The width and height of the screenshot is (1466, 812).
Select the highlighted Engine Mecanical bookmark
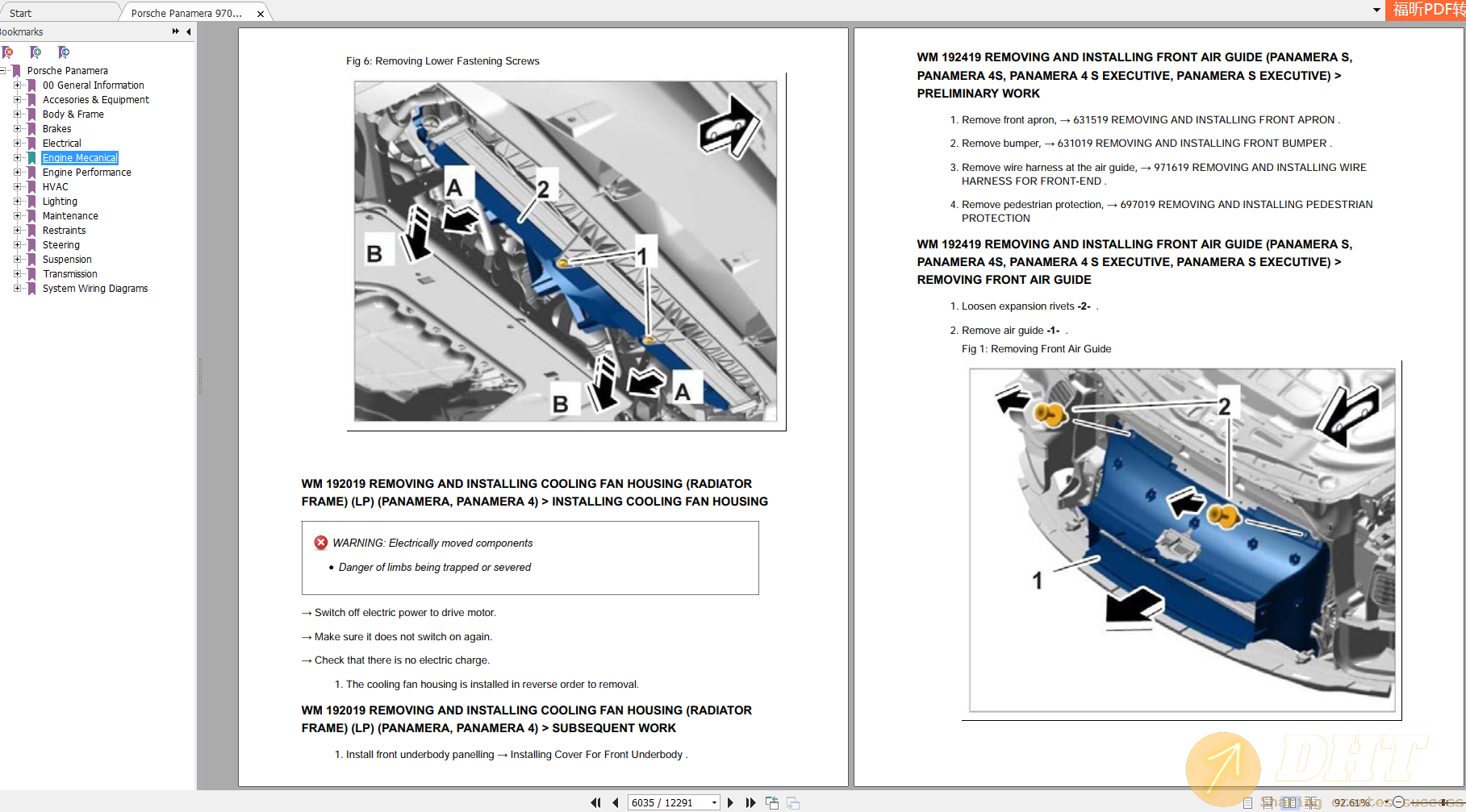[80, 158]
